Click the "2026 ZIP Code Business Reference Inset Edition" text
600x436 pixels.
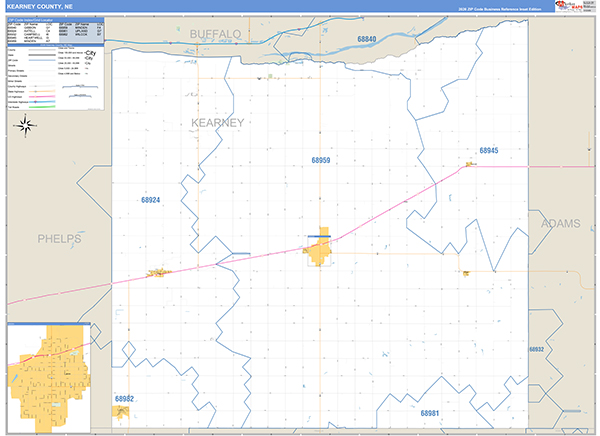(499, 9)
